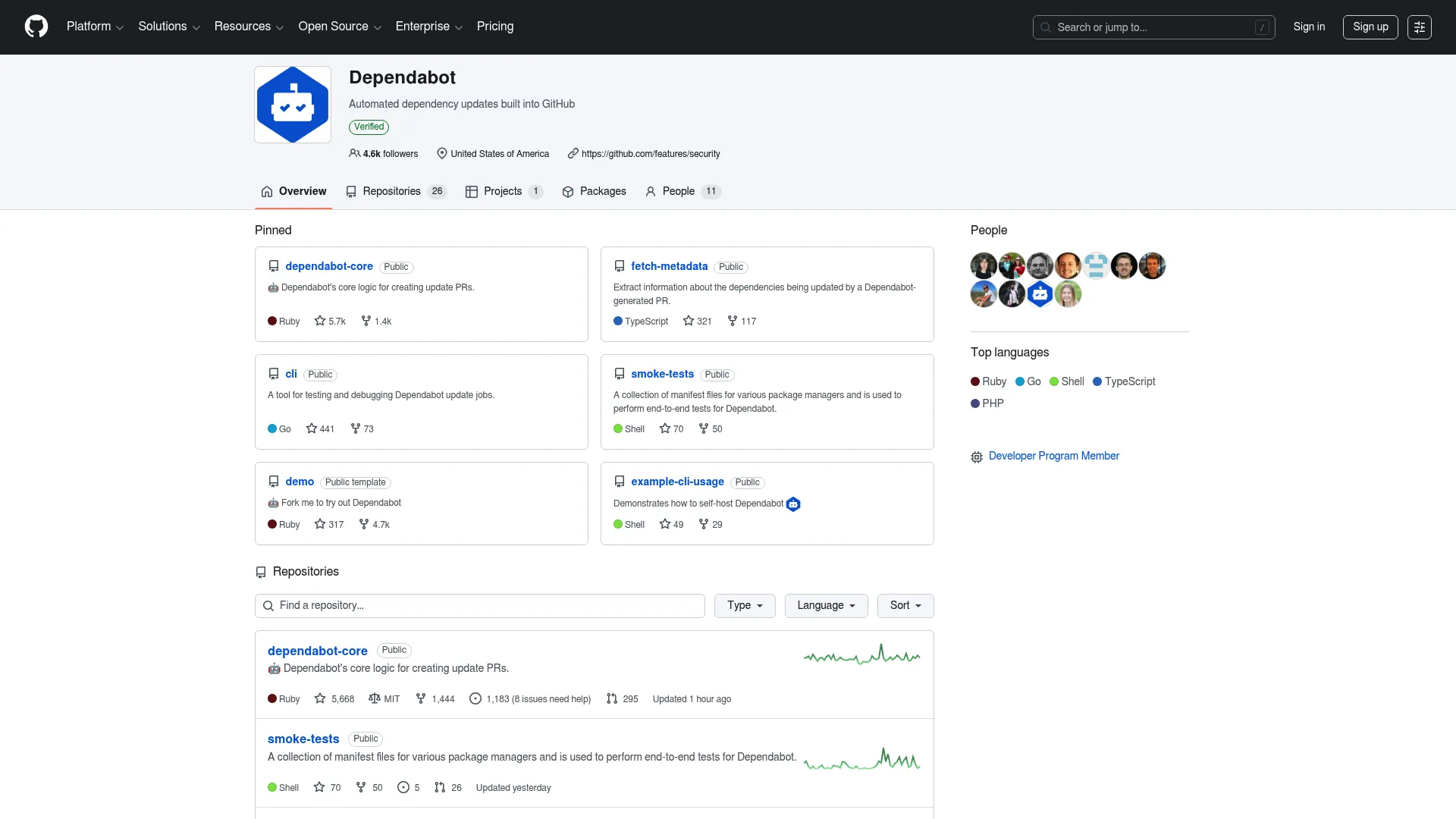Click the Sign in link
Screen dimensions: 1456x819
[1309, 27]
